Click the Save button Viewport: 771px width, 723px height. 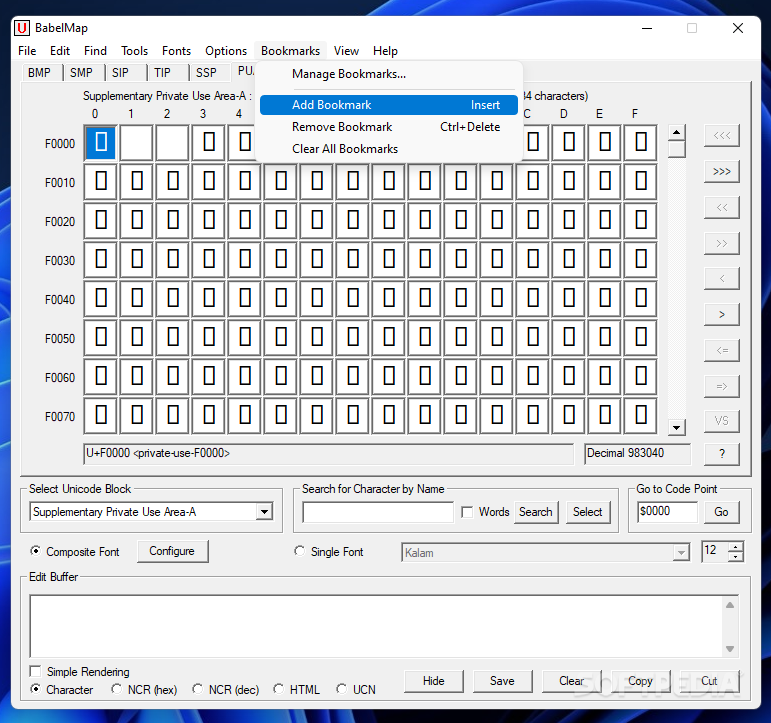coord(502,681)
